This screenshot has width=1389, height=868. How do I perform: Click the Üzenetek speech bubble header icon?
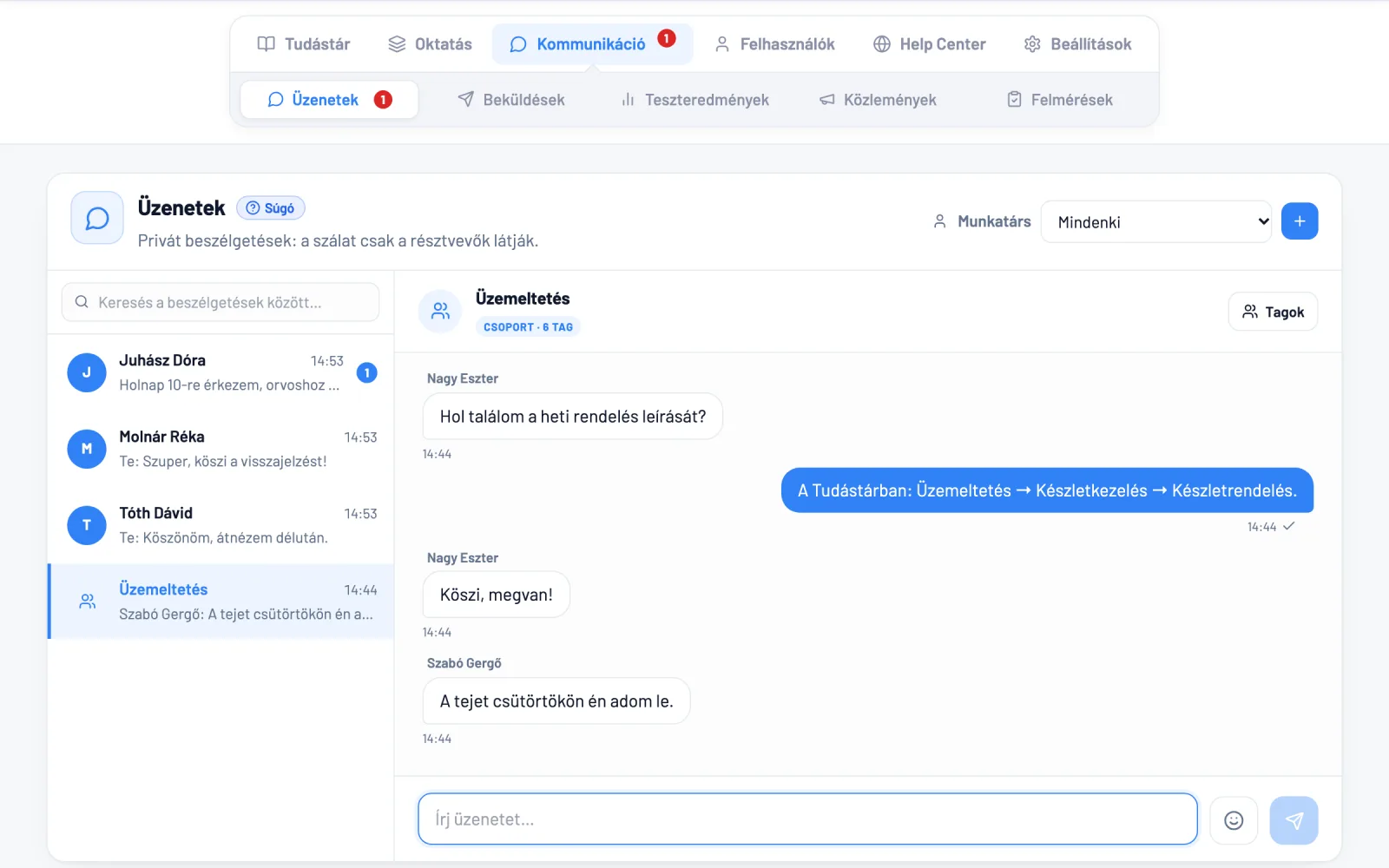(x=97, y=218)
